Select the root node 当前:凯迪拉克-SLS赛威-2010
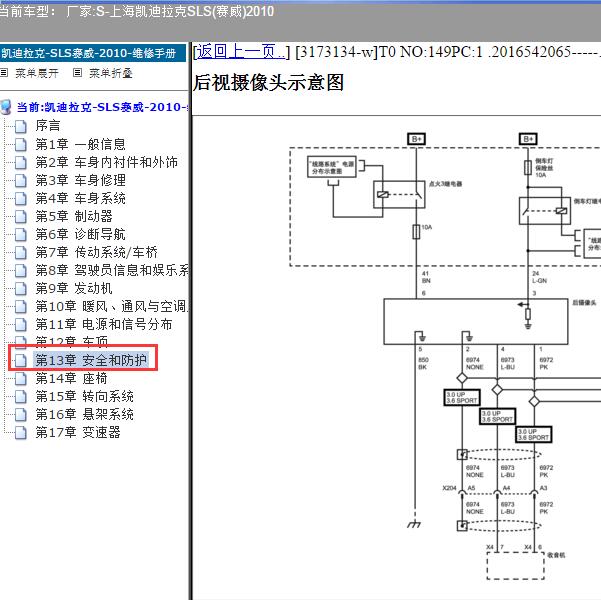The width and height of the screenshot is (601, 600). (102, 107)
